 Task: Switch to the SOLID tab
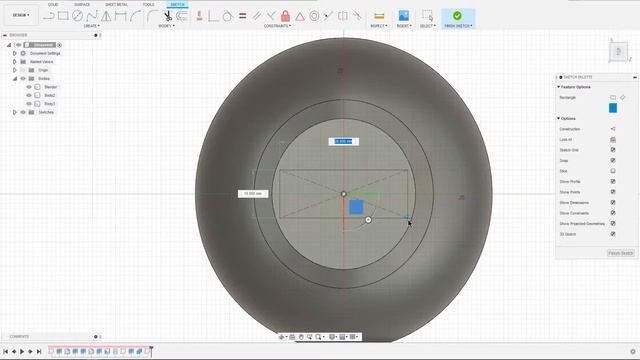[53, 4]
